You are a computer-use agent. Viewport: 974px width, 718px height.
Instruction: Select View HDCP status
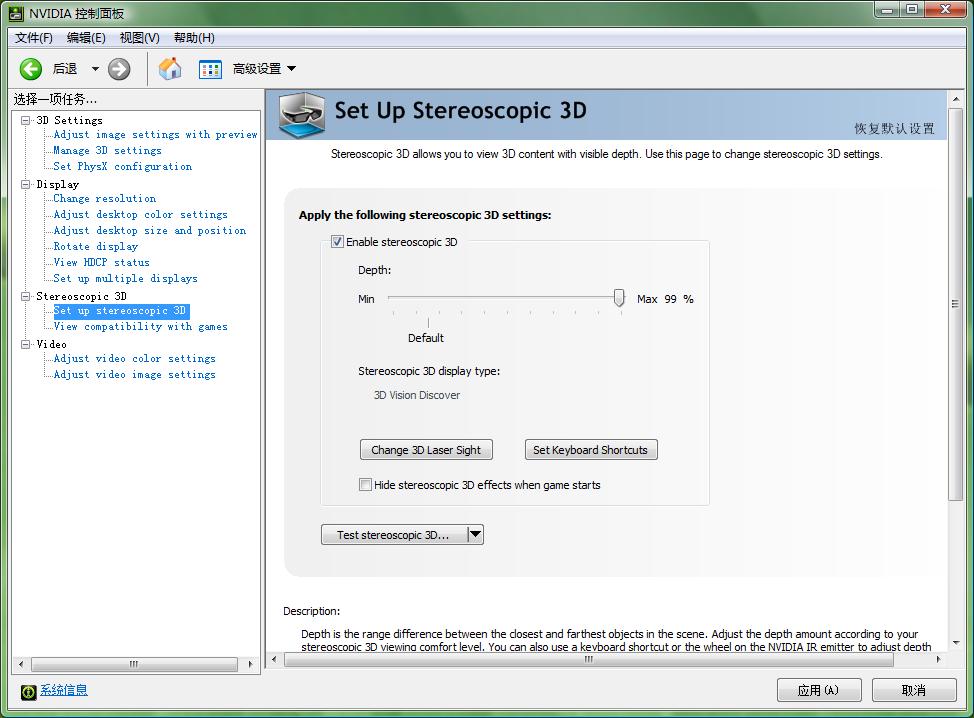[101, 262]
